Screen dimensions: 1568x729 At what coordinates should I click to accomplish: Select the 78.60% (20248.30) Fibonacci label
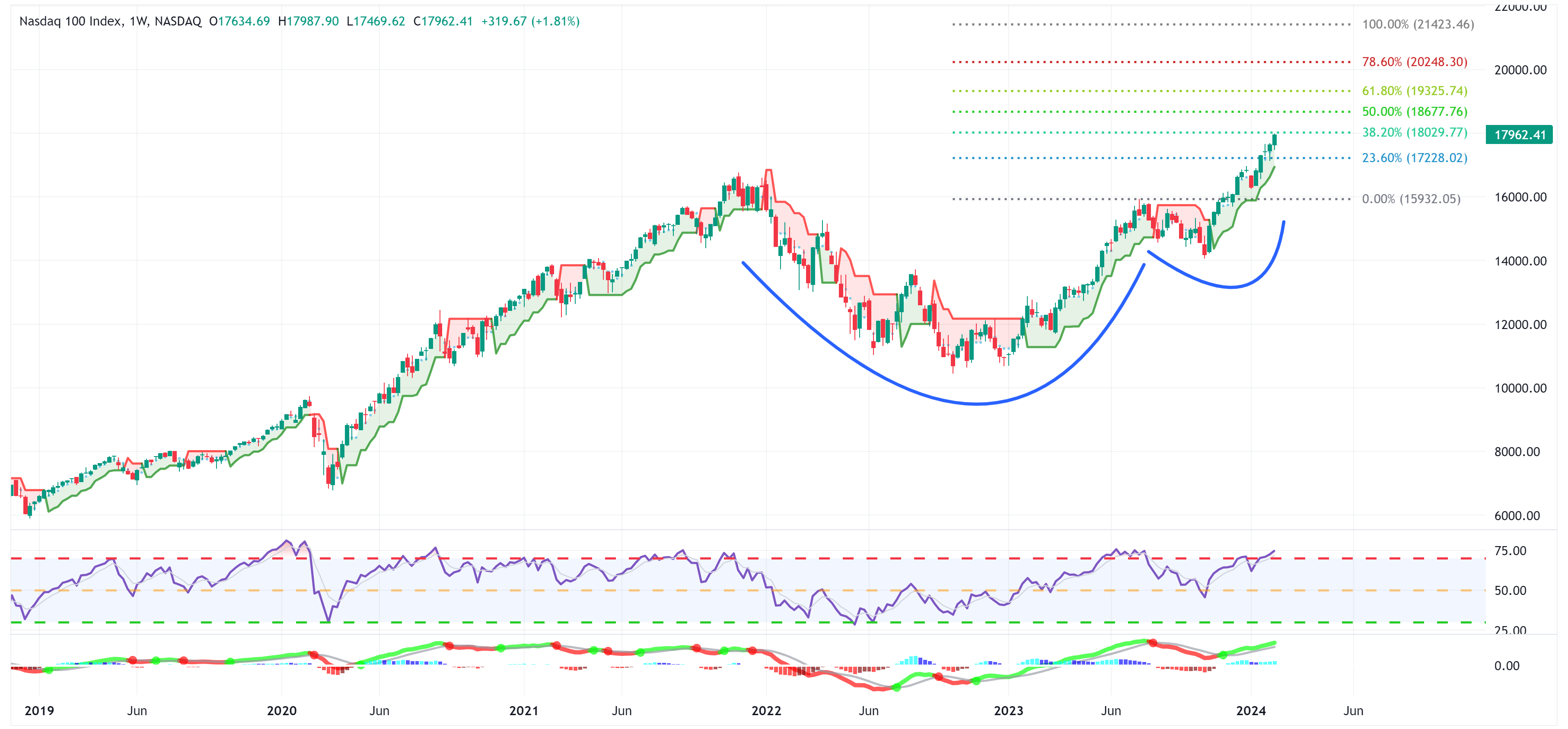click(x=1414, y=62)
